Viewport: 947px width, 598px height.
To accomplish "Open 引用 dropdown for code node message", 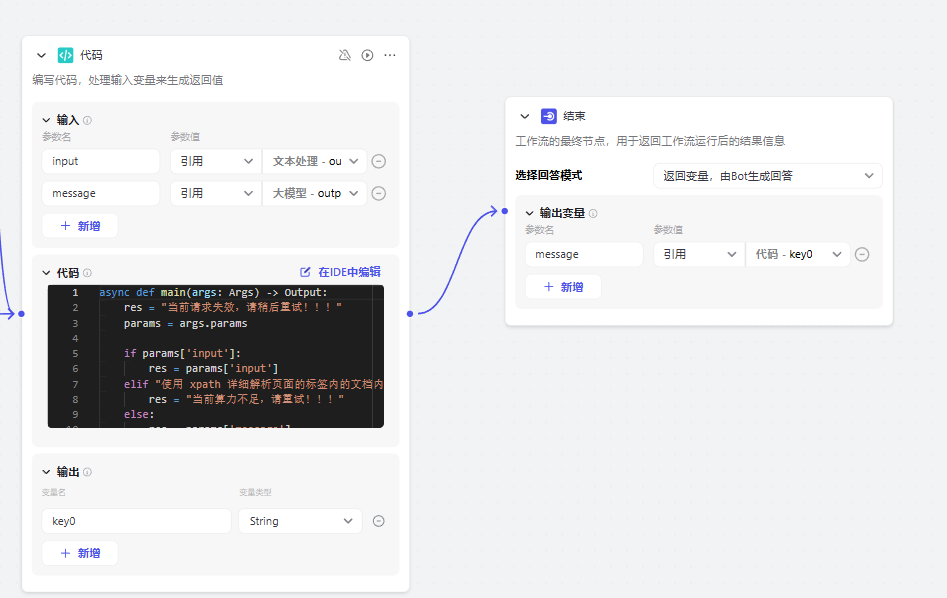I will 216,193.
